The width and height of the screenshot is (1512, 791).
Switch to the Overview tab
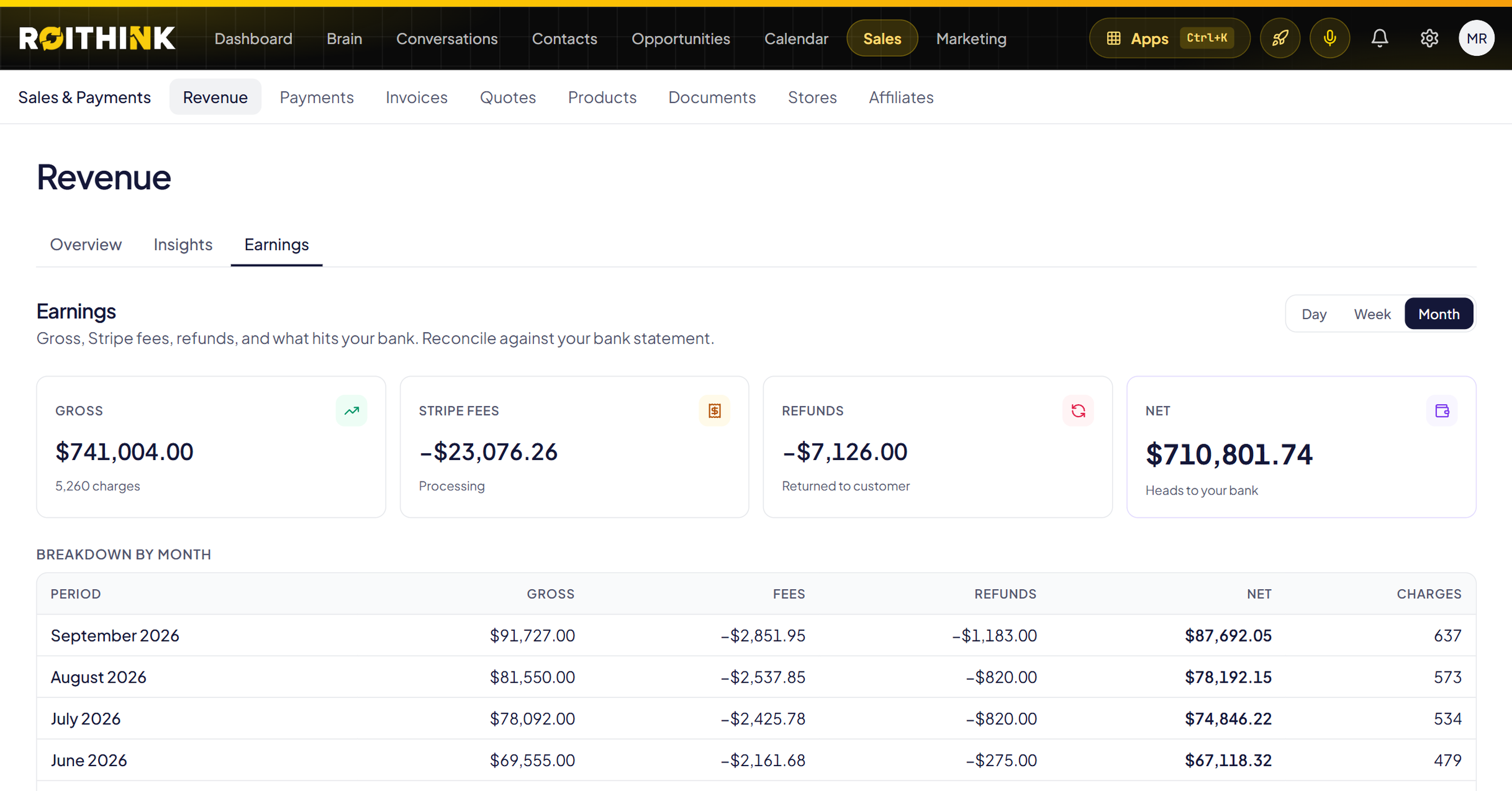[86, 245]
